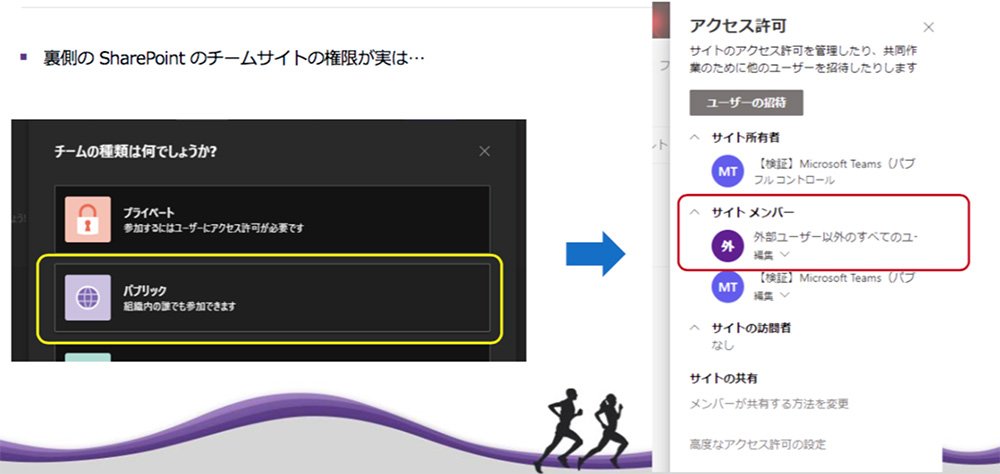Image resolution: width=1000 pixels, height=474 pixels.
Task: Click MT avatar in サイト所有者 section
Action: pyautogui.click(x=728, y=171)
